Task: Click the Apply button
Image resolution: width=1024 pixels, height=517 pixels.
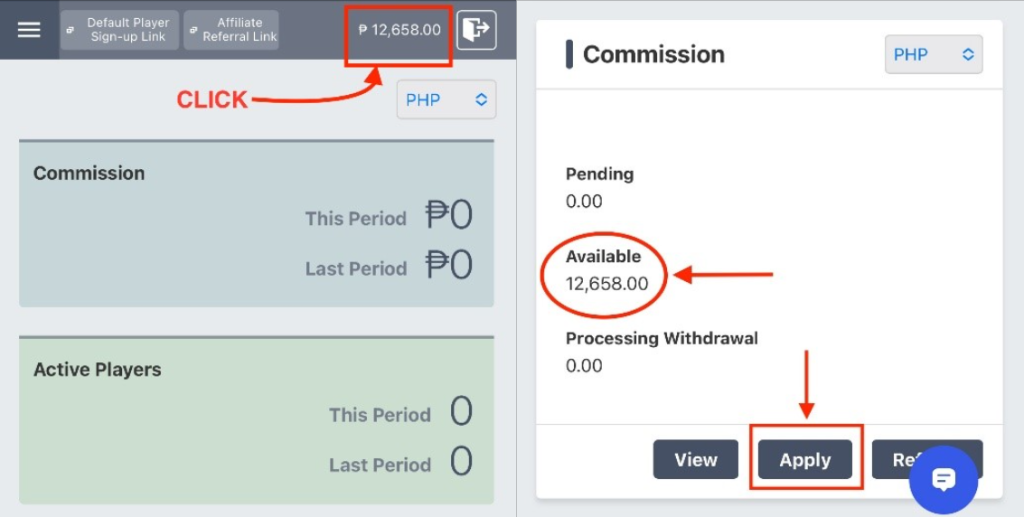Action: coord(805,460)
